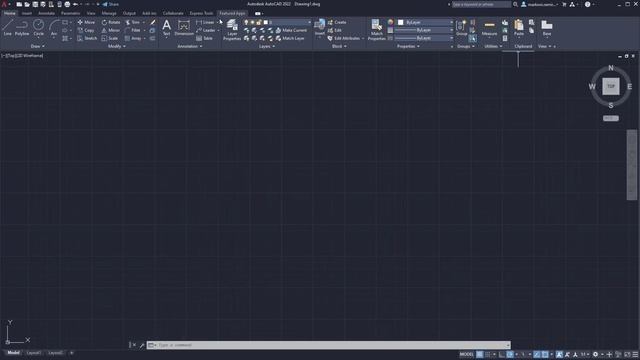
Task: Expand the Modify panel
Action: (x=117, y=46)
